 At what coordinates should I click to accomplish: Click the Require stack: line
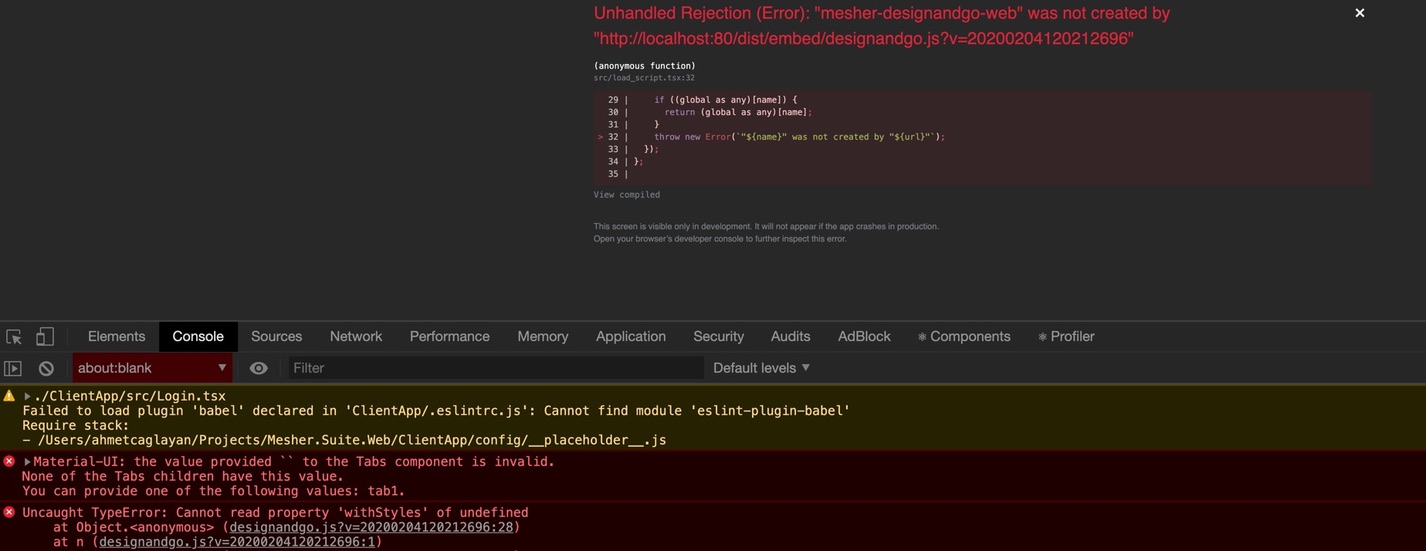click(76, 425)
